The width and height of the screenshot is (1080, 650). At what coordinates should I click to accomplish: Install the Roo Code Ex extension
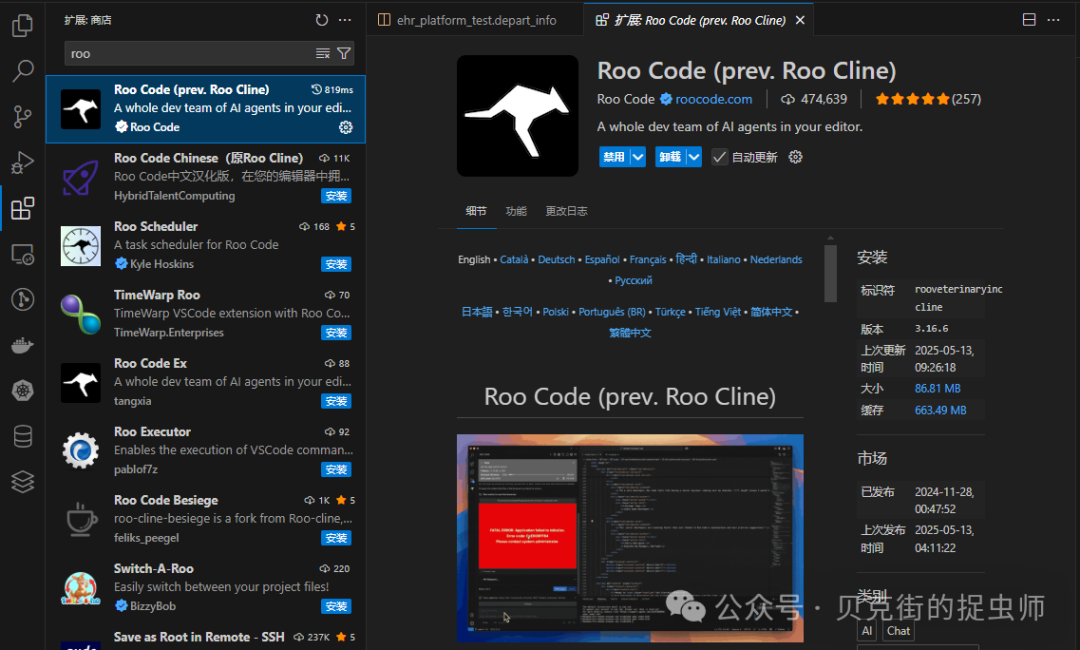[336, 401]
